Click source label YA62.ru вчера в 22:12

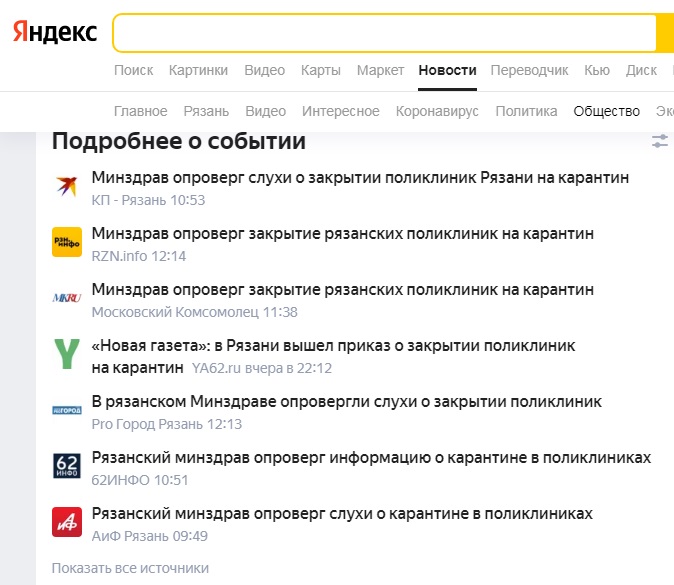click(x=262, y=368)
